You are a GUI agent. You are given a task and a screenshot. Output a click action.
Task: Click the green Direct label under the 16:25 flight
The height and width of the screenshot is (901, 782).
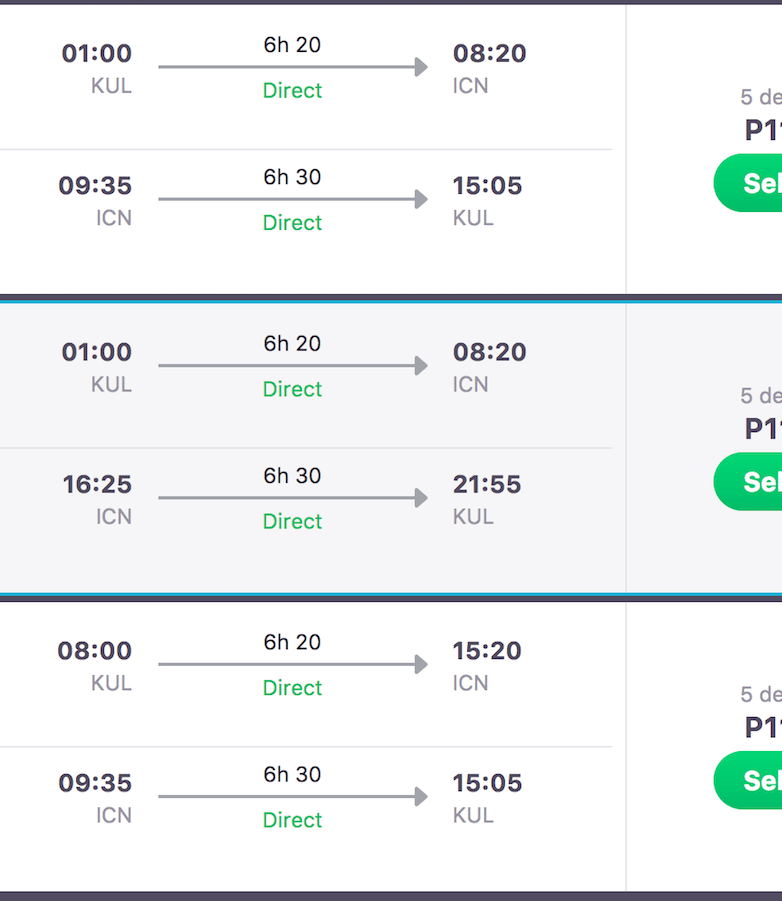292,521
